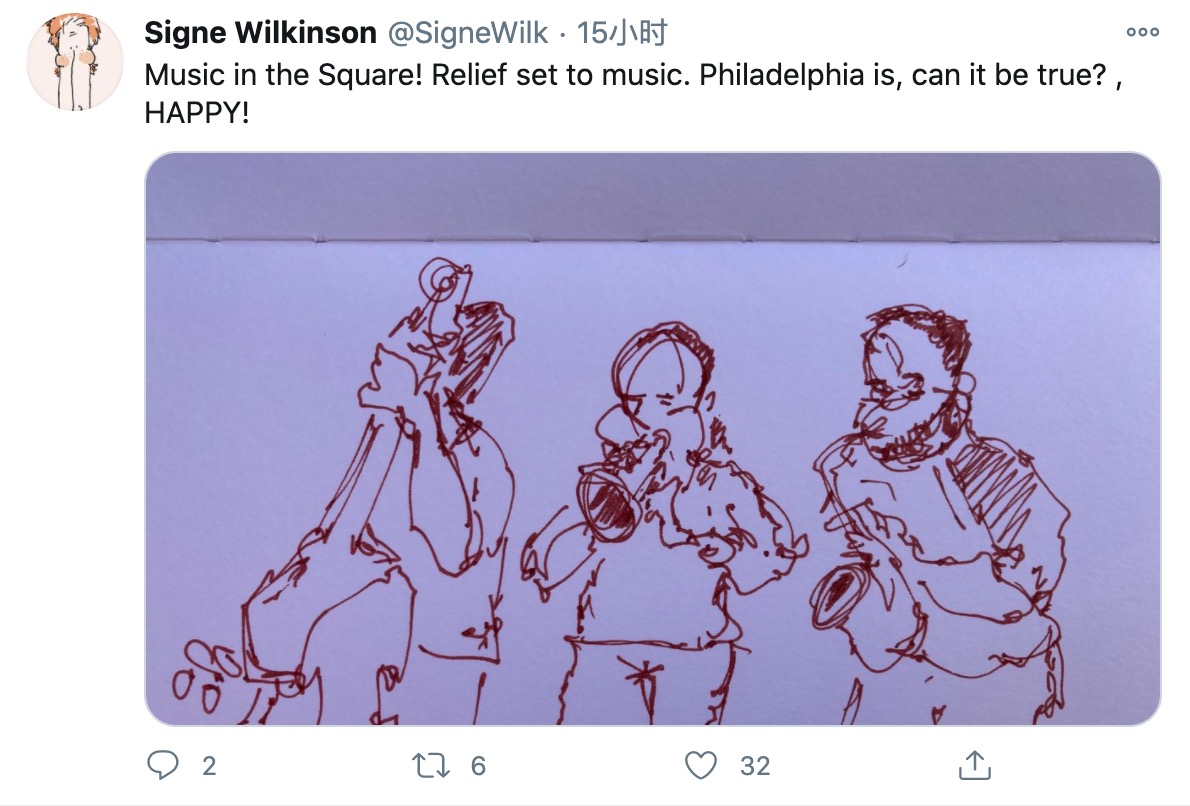Open the reply speech bubble icon
Viewport: 1190px width, 806px height.
pos(162,765)
